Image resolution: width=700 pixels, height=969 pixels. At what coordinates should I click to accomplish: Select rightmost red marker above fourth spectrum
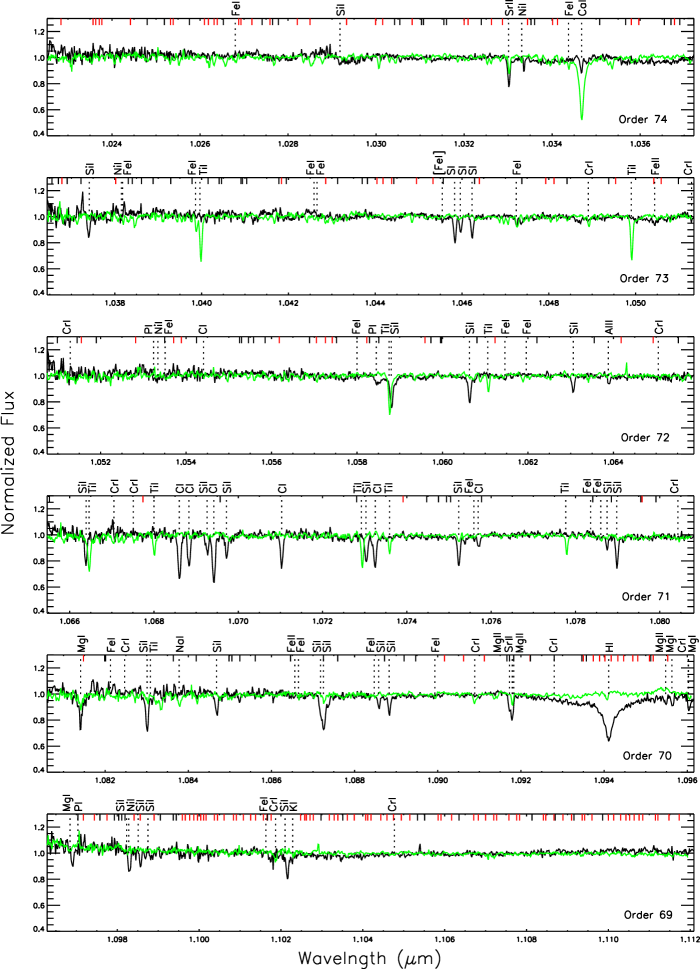(x=642, y=499)
